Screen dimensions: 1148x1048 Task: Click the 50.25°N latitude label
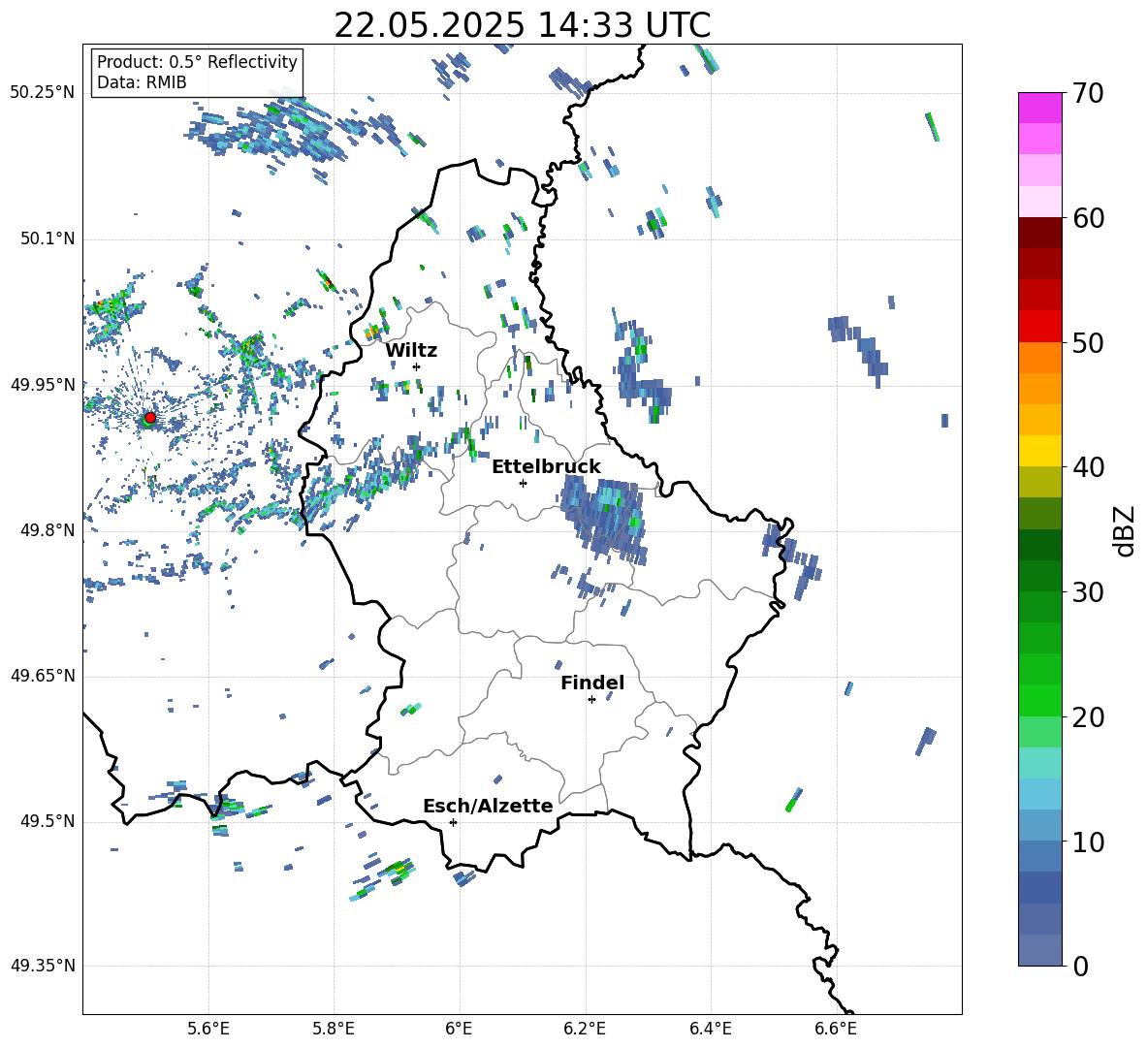42,93
